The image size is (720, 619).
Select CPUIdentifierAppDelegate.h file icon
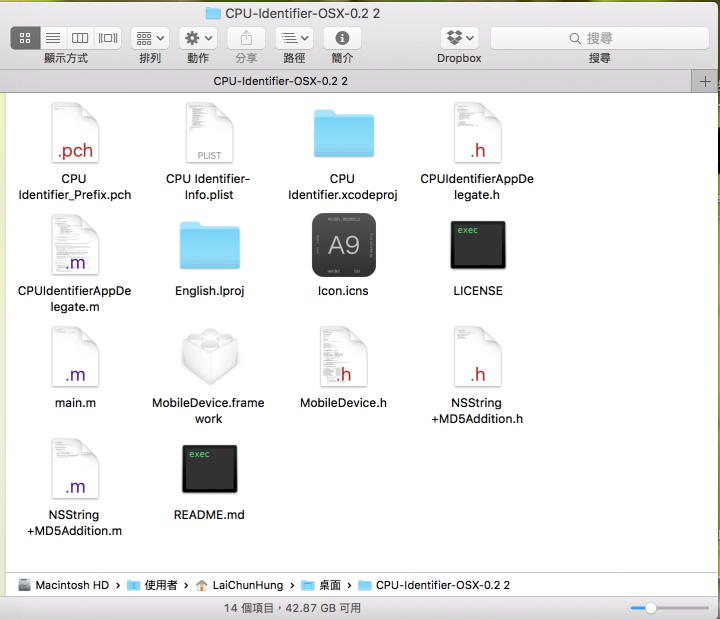[x=478, y=133]
